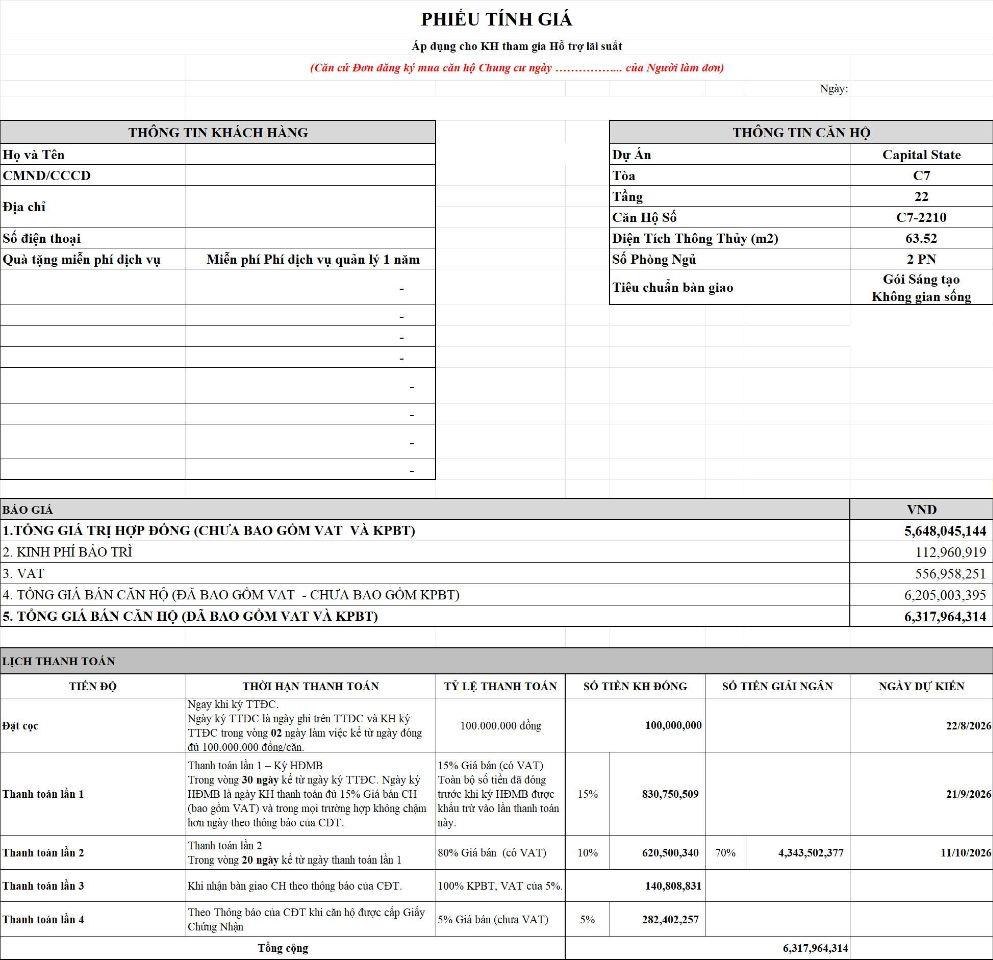Select the '80% Giá bán (có VAT)' cell
This screenshot has height=960, width=993.
tap(500, 852)
